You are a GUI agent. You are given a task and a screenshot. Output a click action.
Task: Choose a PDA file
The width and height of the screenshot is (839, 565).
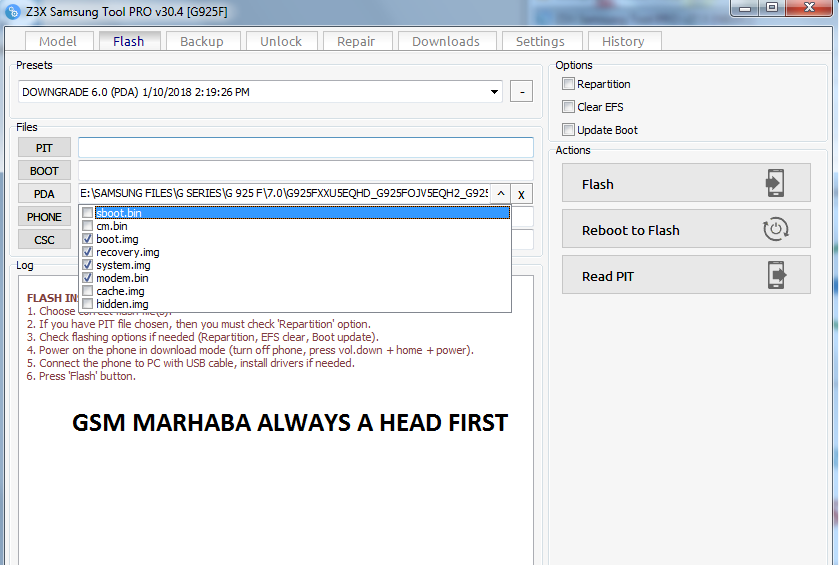point(44,194)
